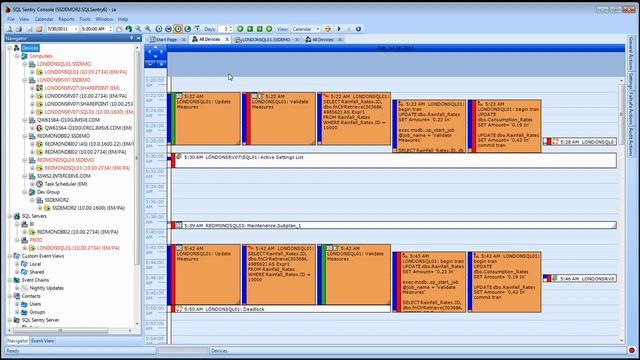
Task: Select the Users item under Contacts
Action: 35,304
